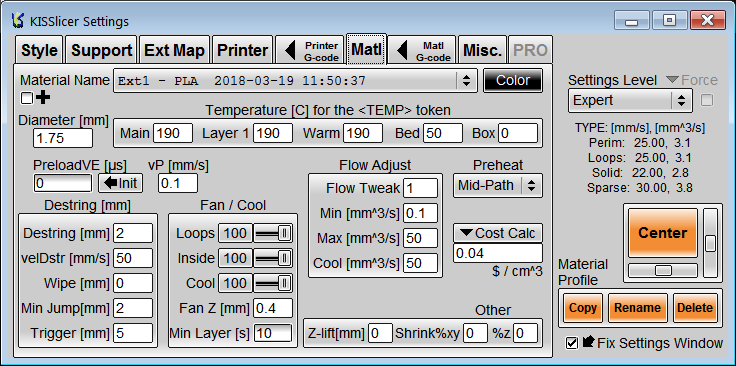This screenshot has height=366, width=736.
Task: Click the Diameter input field
Action: tap(63, 138)
